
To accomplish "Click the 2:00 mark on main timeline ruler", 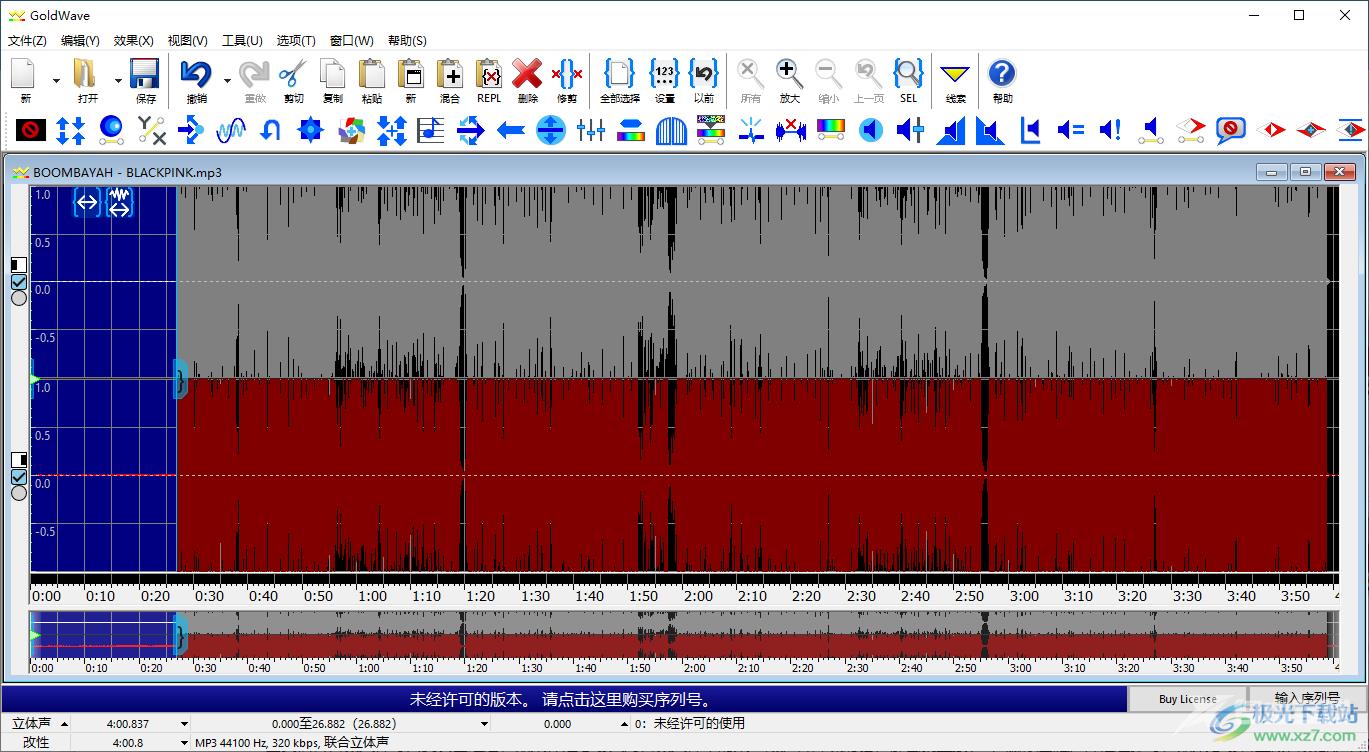I will coord(698,596).
